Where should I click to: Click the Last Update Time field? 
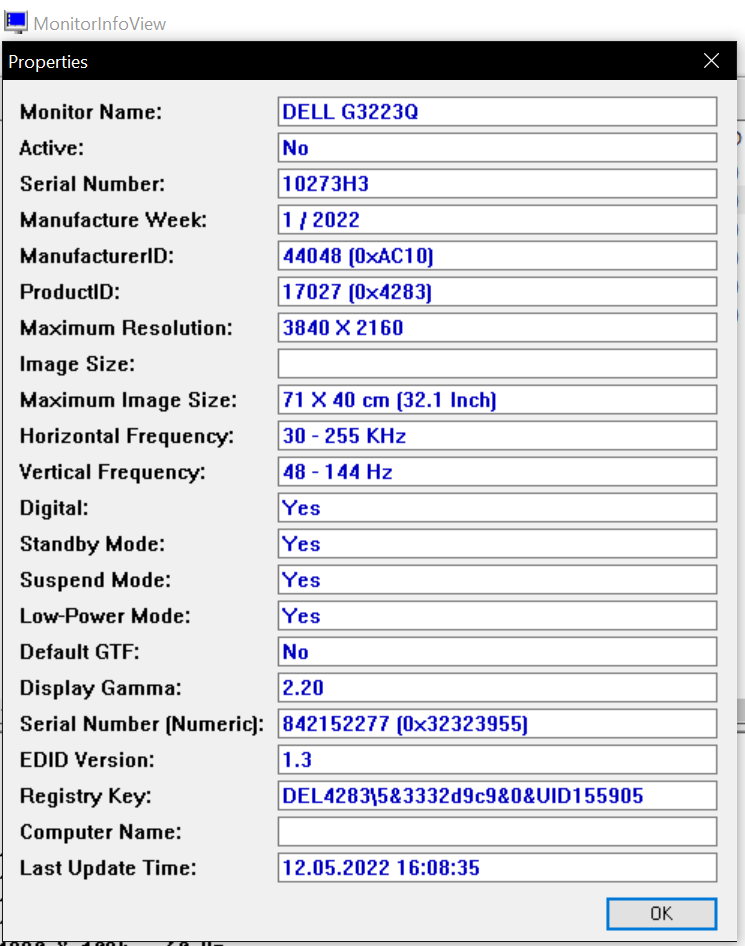497,868
